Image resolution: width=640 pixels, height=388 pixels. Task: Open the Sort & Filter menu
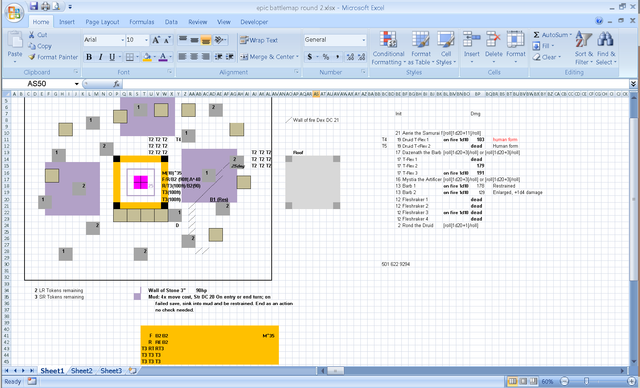pyautogui.click(x=584, y=48)
